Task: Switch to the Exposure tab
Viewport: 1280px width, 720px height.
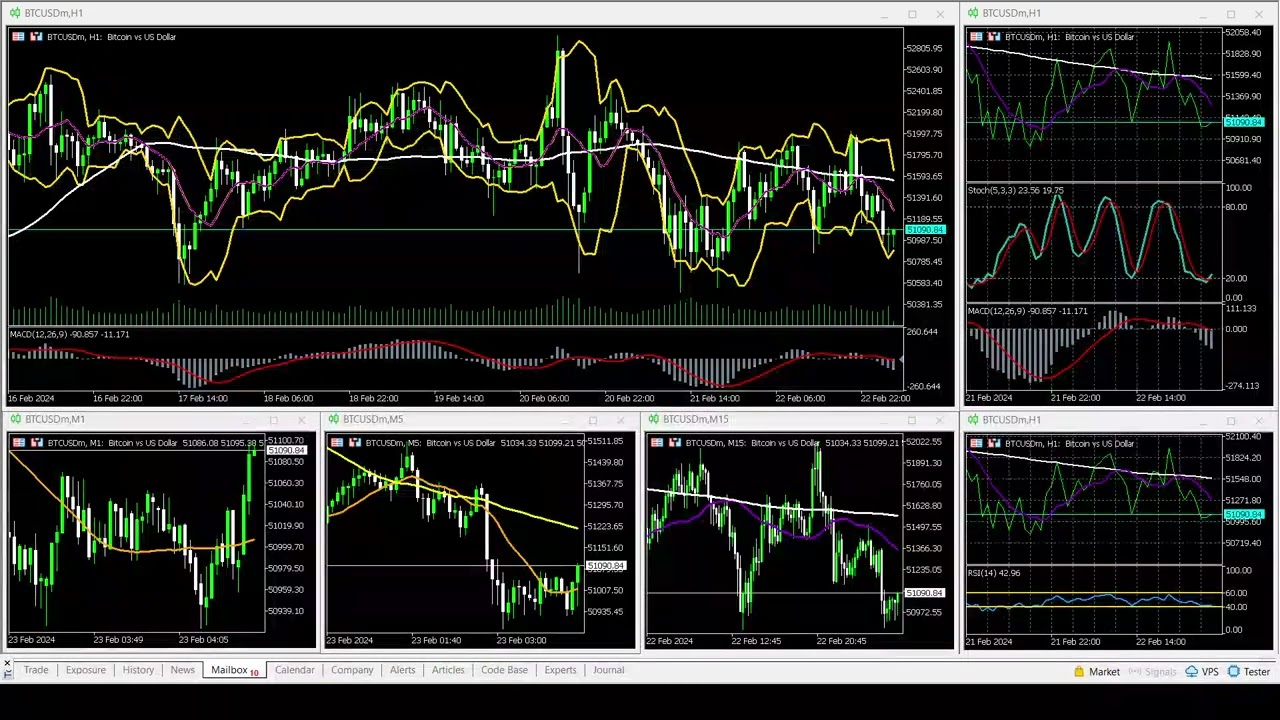Action: coord(86,670)
